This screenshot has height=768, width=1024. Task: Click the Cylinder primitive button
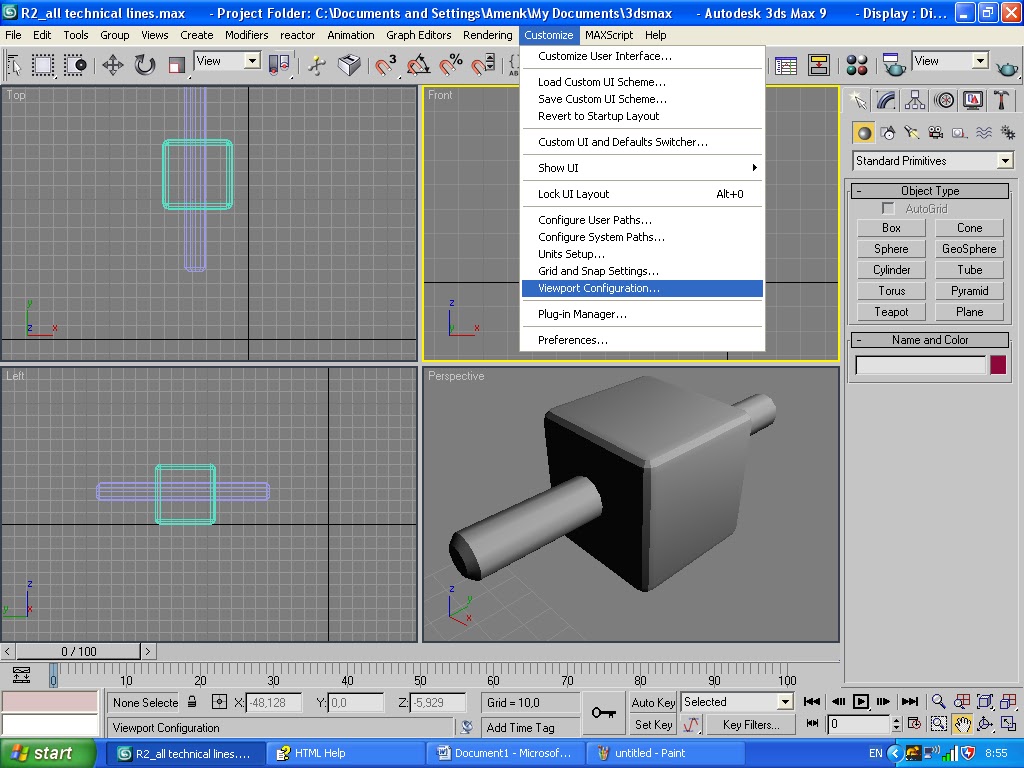[891, 270]
